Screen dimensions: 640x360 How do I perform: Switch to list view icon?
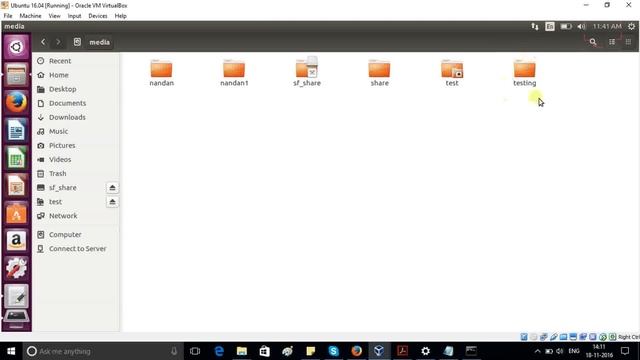pyautogui.click(x=612, y=42)
